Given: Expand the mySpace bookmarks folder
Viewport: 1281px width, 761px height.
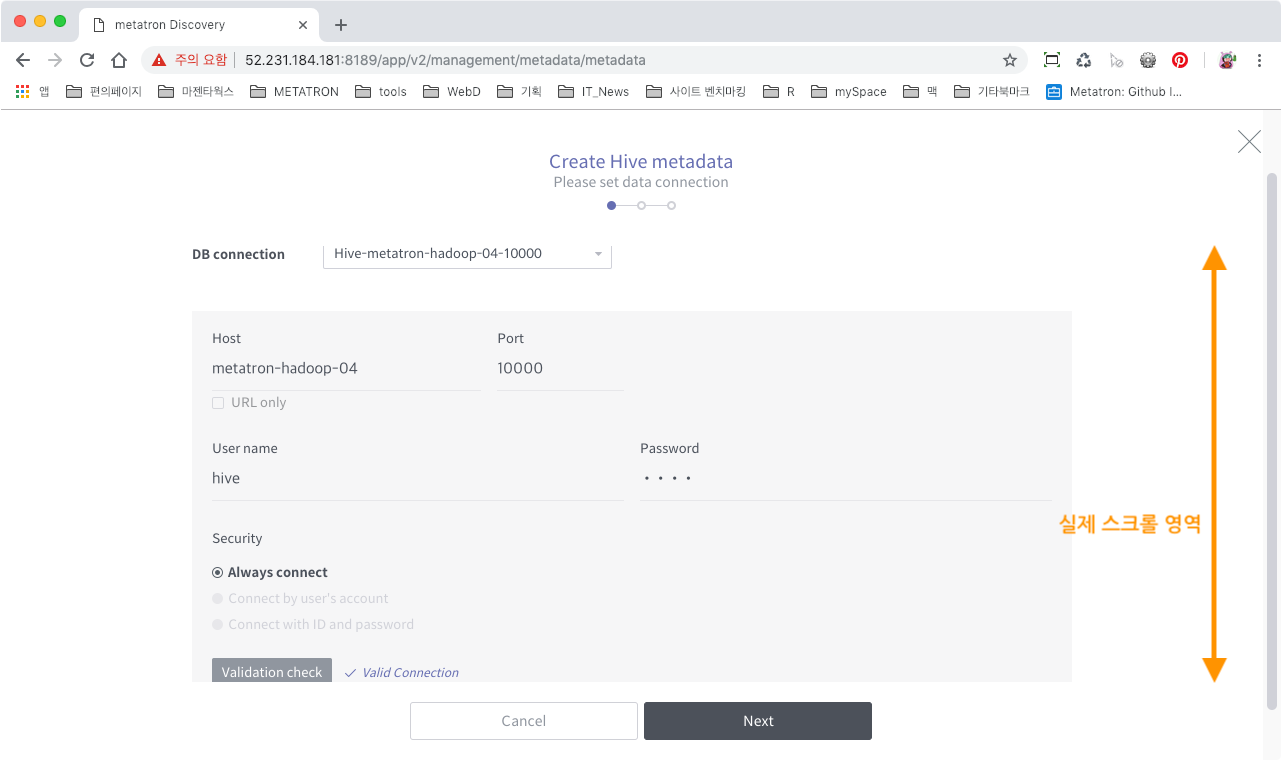Looking at the screenshot, I should [849, 91].
